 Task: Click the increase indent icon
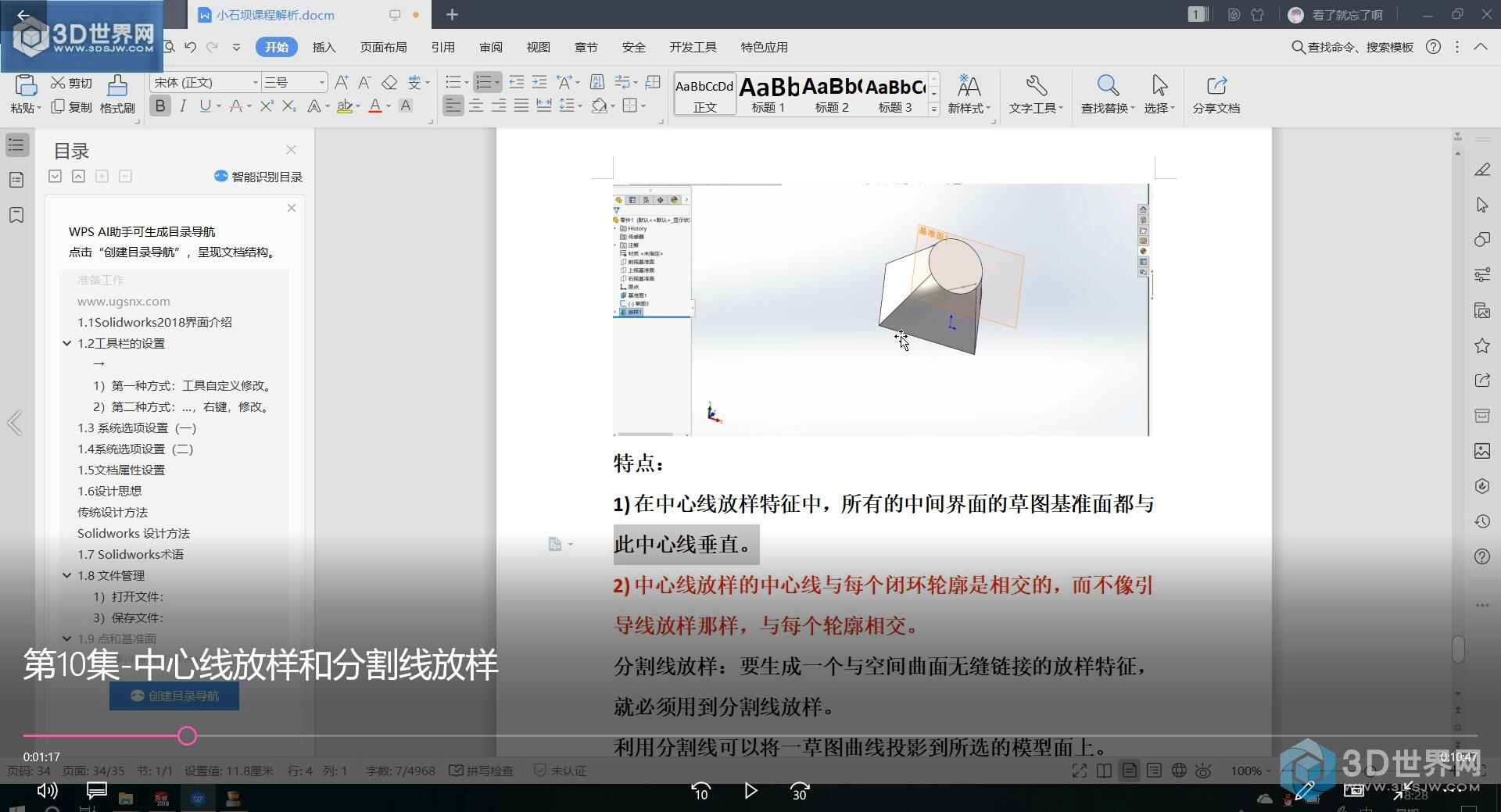click(x=539, y=82)
